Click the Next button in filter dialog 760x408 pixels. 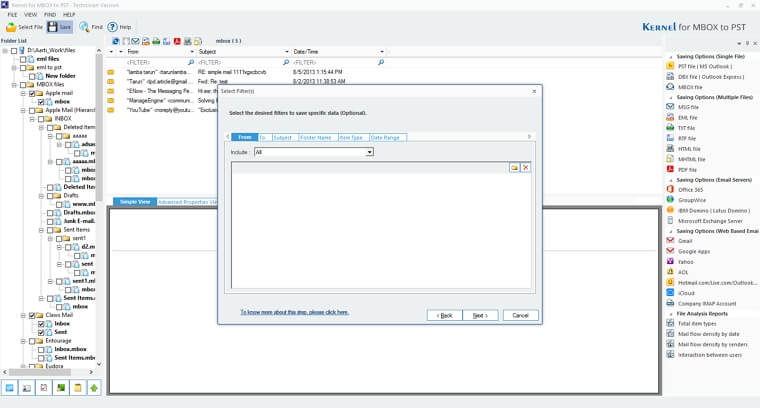480,315
